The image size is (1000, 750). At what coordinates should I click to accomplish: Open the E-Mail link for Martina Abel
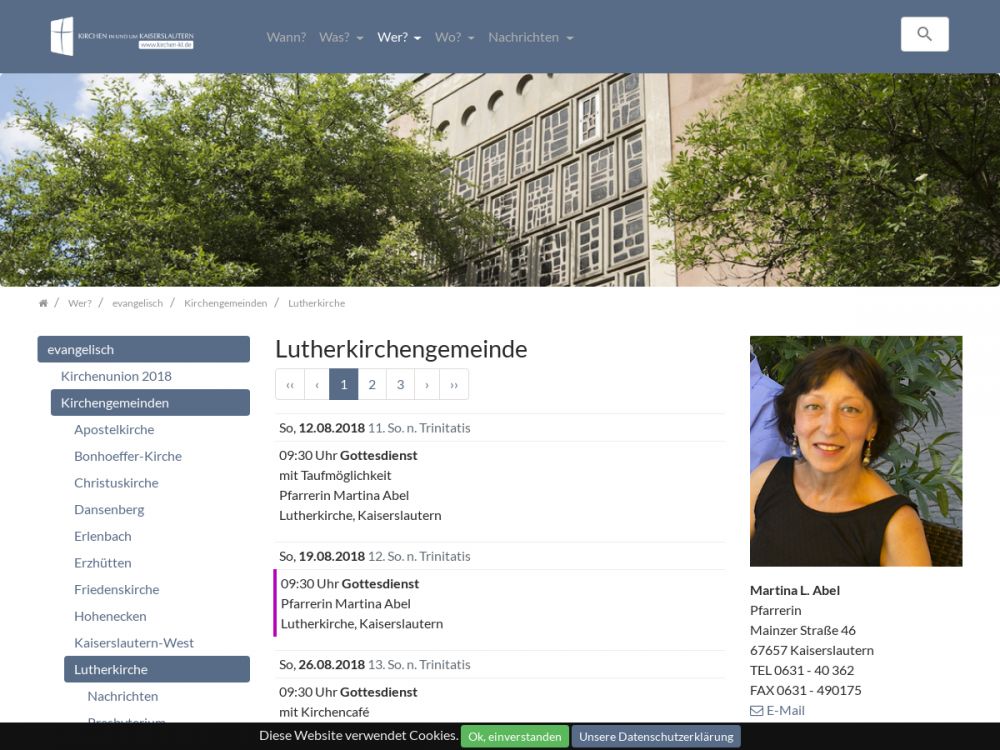(x=777, y=710)
